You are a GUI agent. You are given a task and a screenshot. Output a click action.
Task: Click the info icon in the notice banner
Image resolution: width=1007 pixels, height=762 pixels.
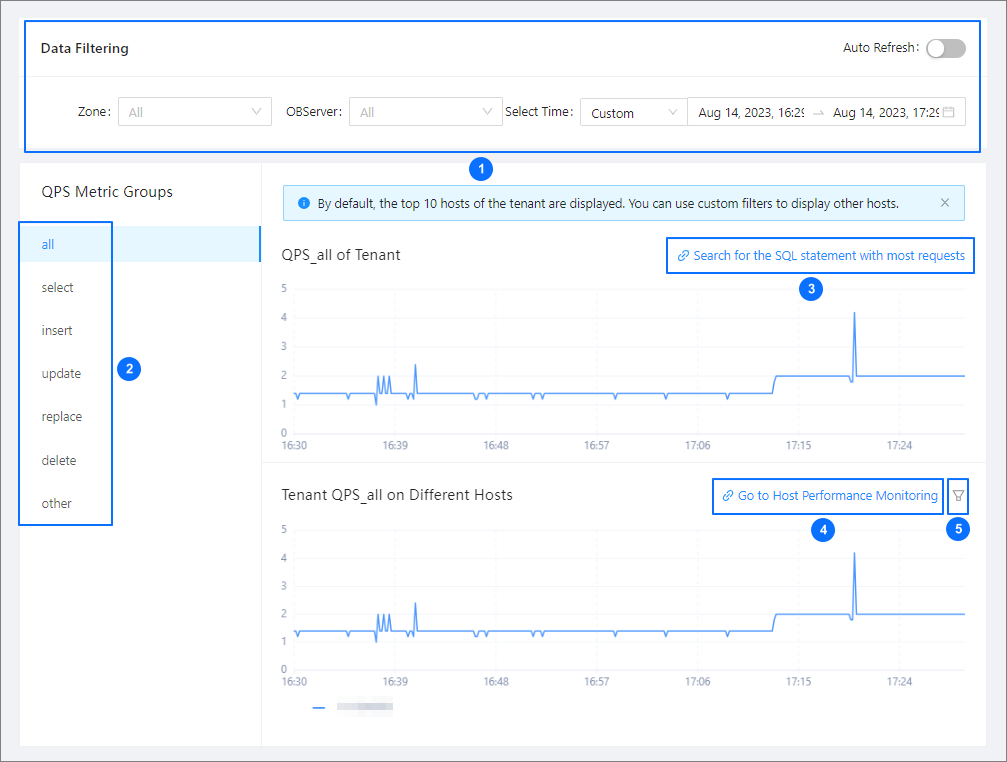coord(304,203)
